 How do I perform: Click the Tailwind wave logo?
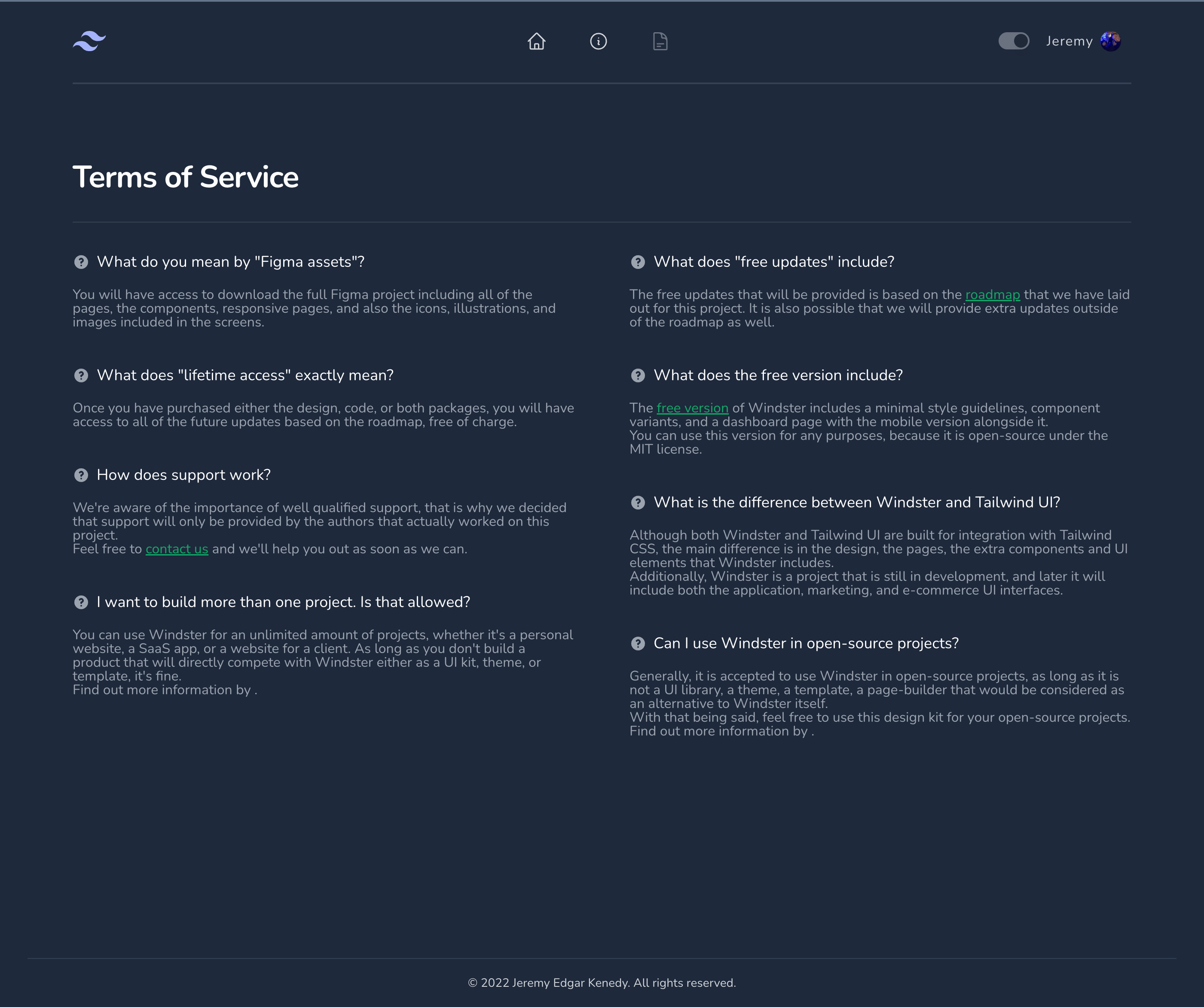(x=89, y=41)
